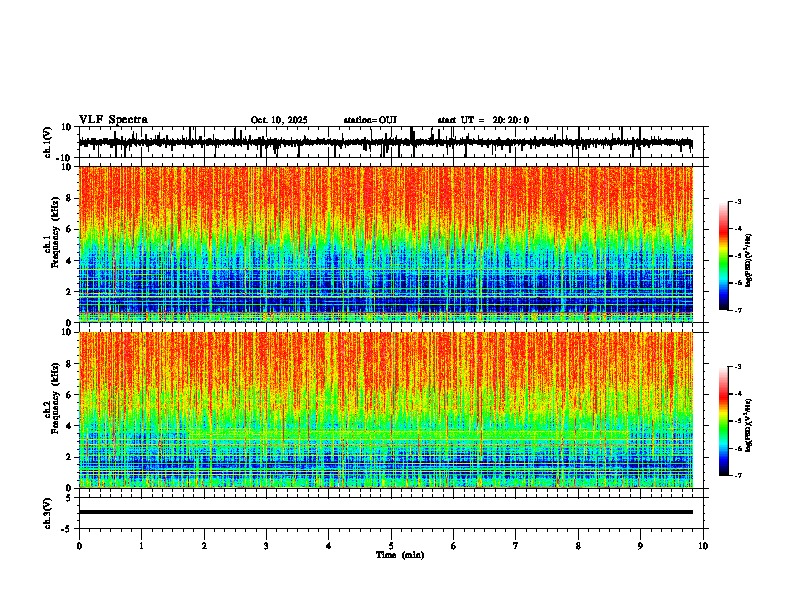Click the time axis tick label "3"
This screenshot has width=792, height=612.
[x=266, y=546]
